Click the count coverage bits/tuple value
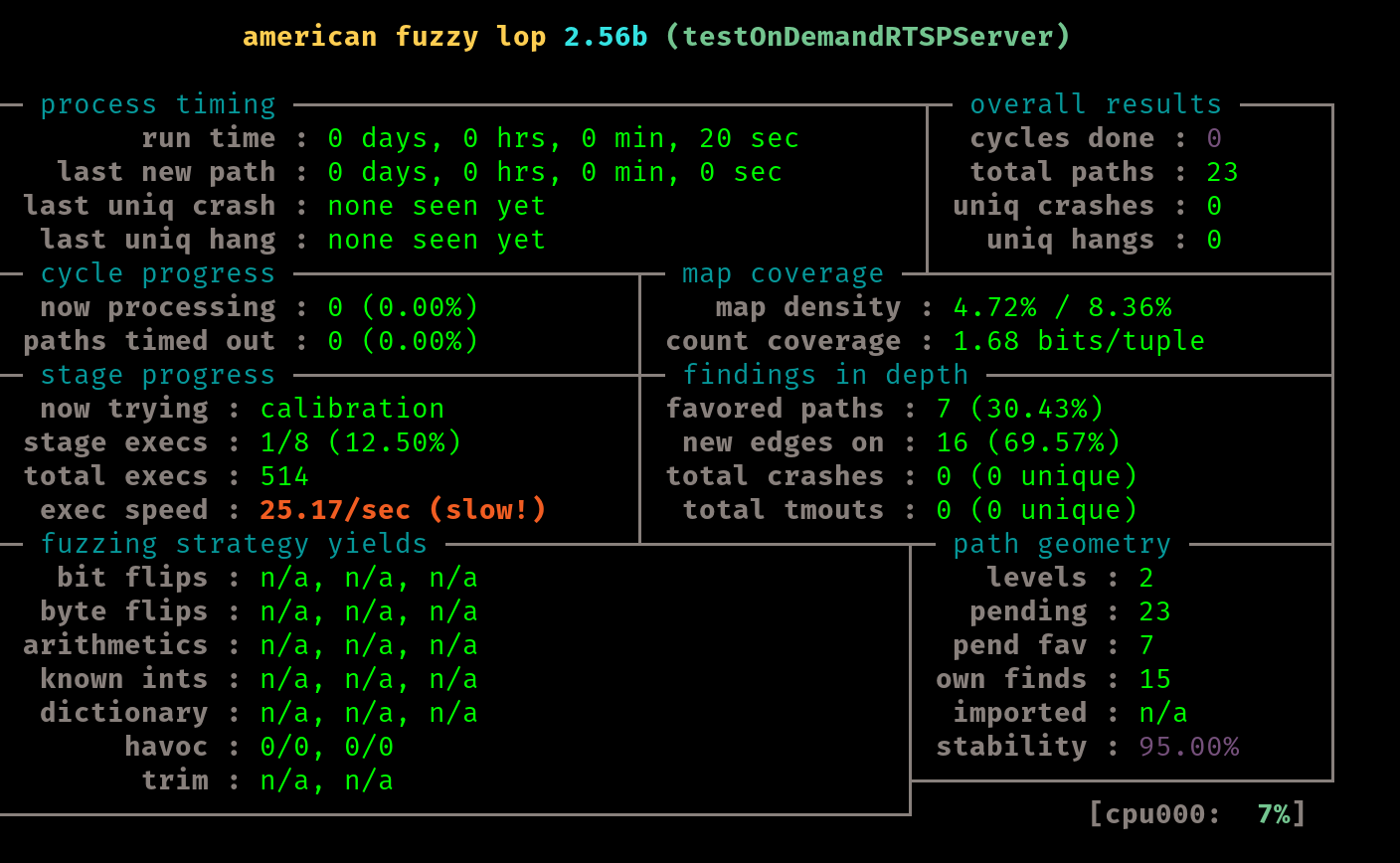Image resolution: width=1400 pixels, height=863 pixels. [x=1078, y=341]
